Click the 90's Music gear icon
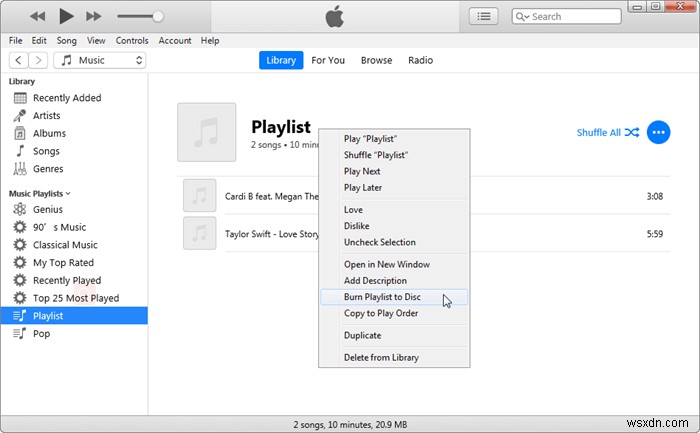The image size is (700, 433). click(20, 227)
